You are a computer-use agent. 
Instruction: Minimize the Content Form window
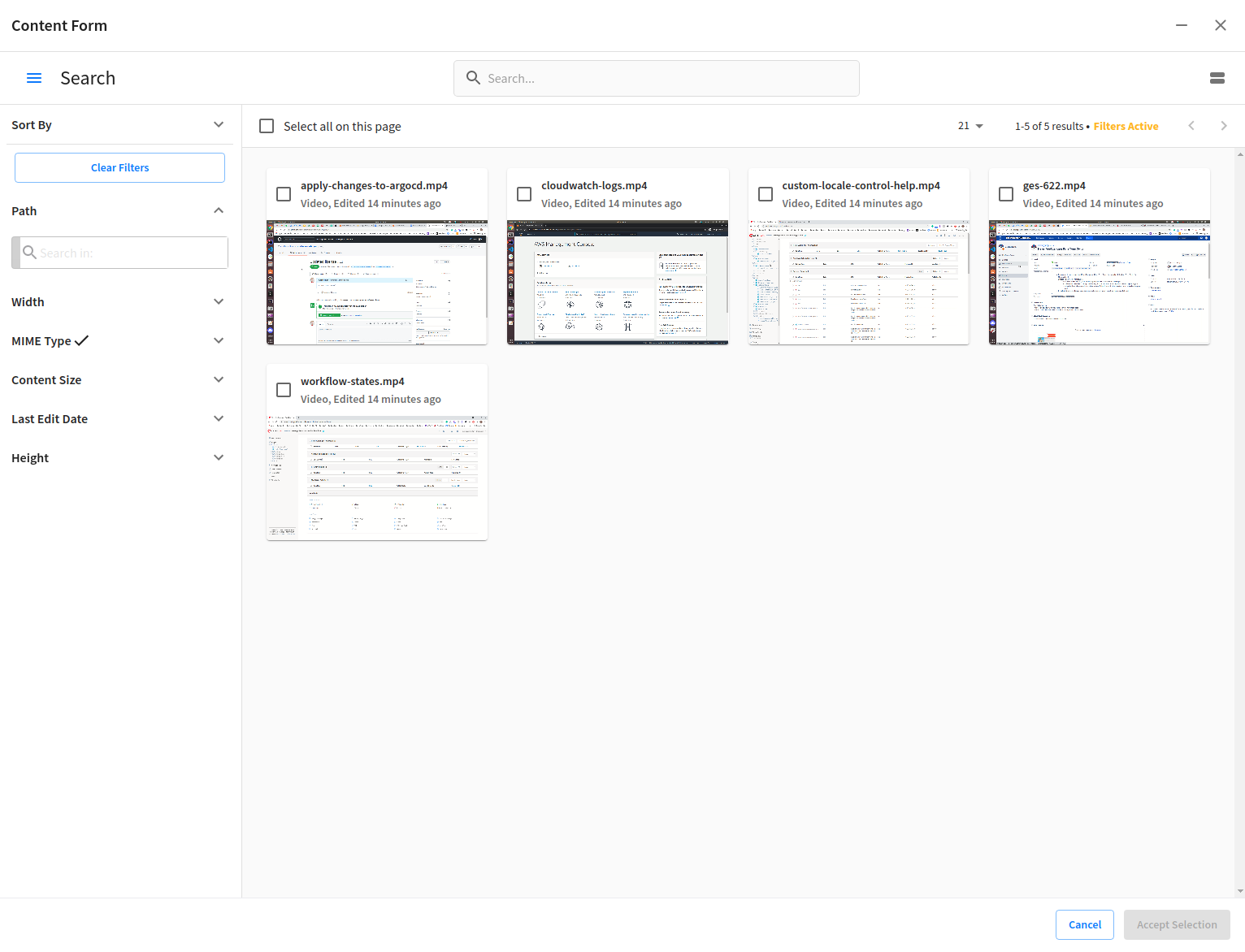click(x=1182, y=25)
